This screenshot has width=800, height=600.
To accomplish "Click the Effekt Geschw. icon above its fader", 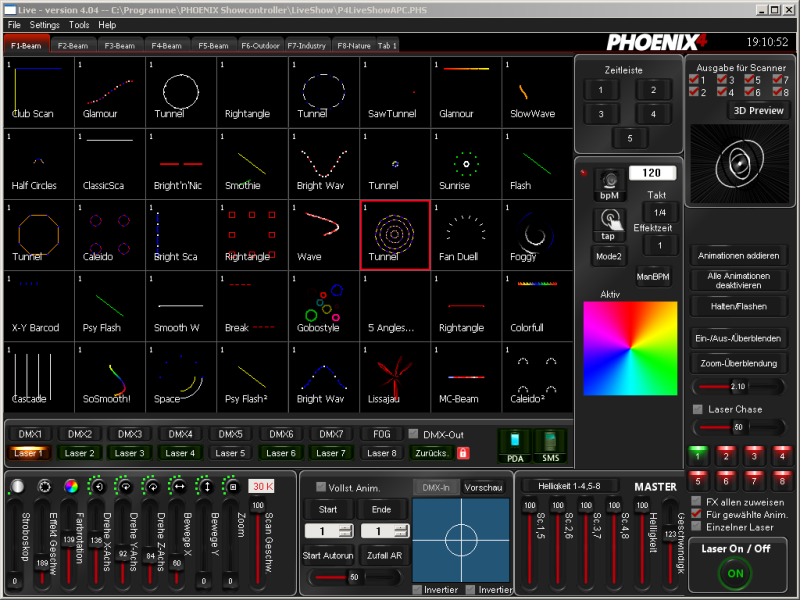I will [x=44, y=486].
